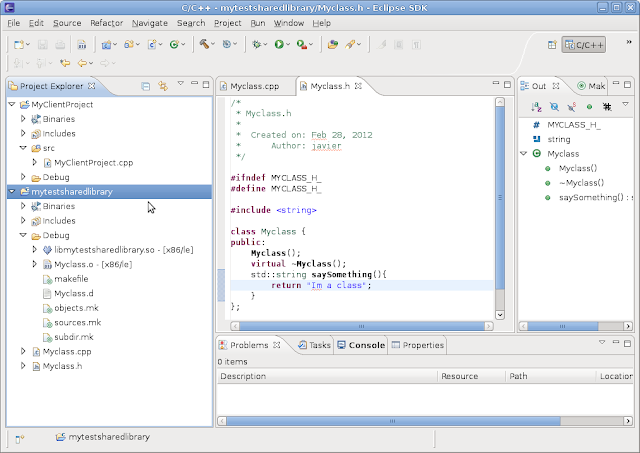This screenshot has height=453, width=640.
Task: Select the C/C++ perspective button
Action: pos(583,45)
